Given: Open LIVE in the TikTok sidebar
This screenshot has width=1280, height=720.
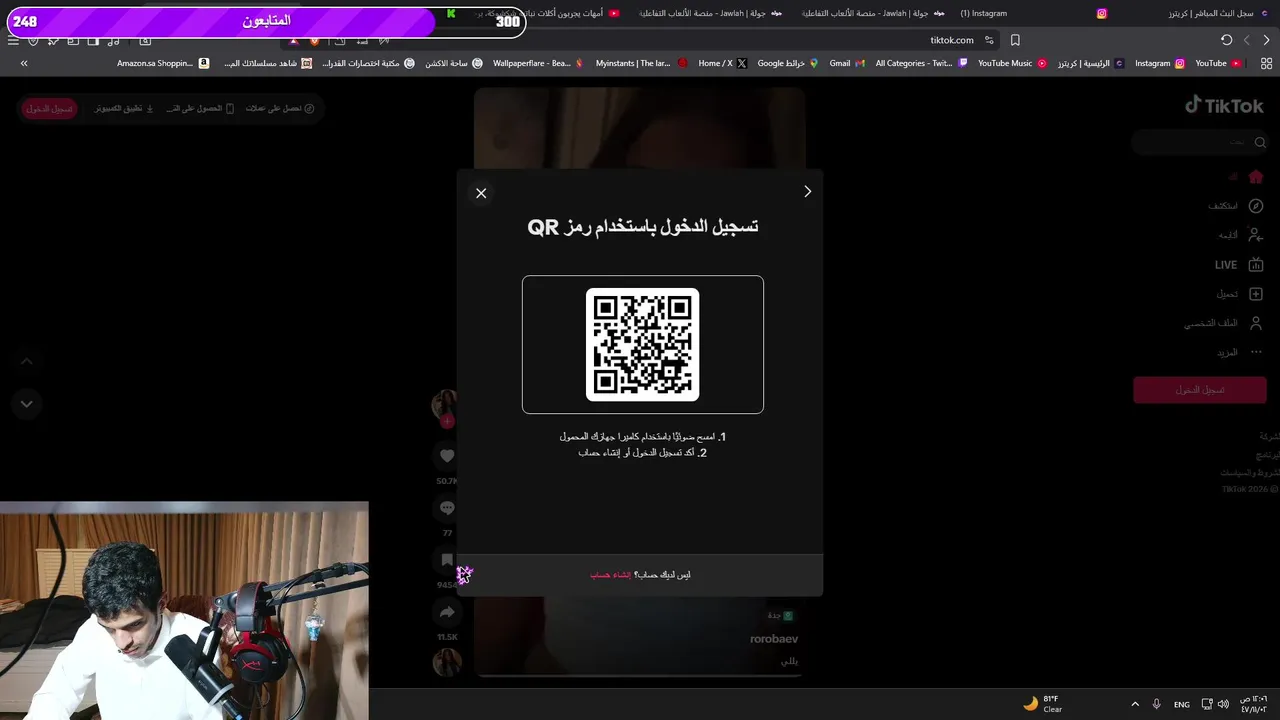Looking at the screenshot, I should point(1239,265).
